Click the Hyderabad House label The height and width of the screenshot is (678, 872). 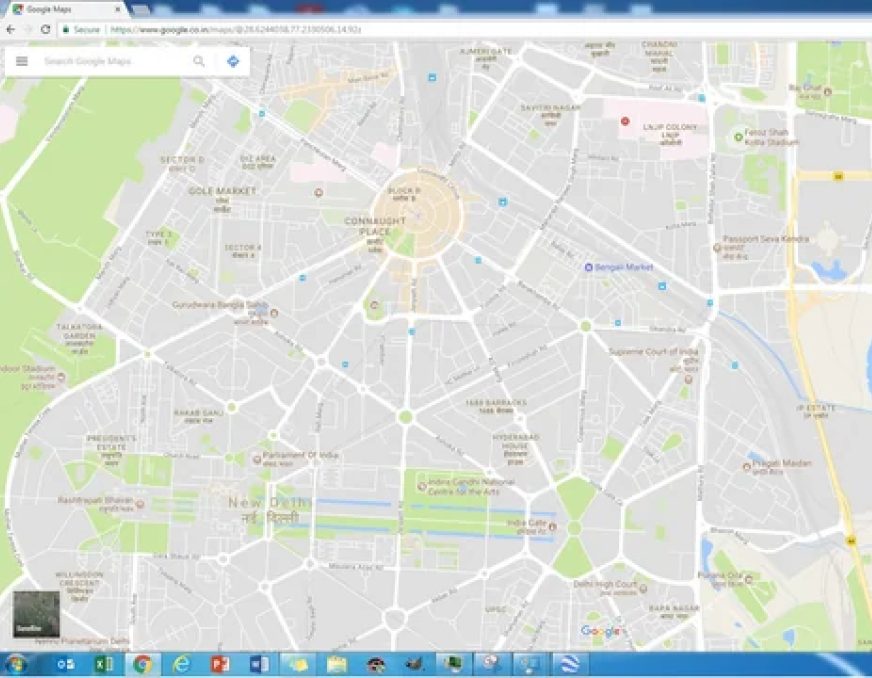516,442
